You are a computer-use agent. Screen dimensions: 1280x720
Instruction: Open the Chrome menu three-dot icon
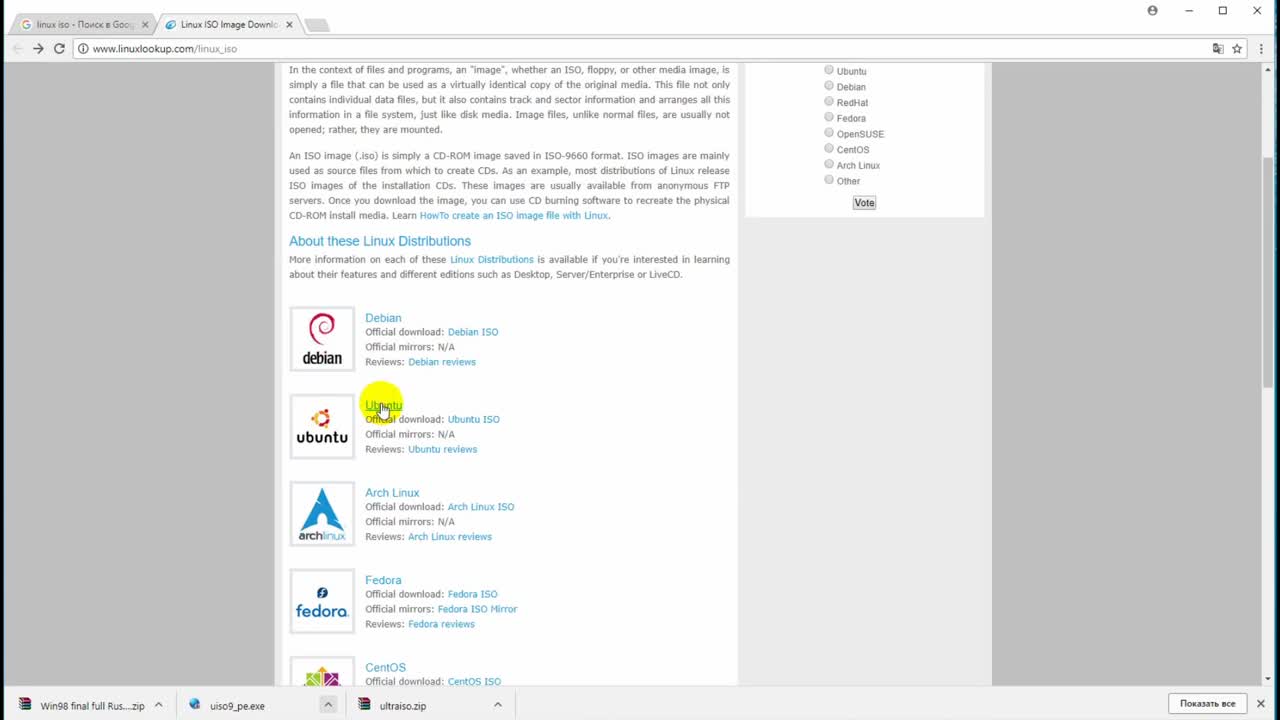tap(1261, 48)
